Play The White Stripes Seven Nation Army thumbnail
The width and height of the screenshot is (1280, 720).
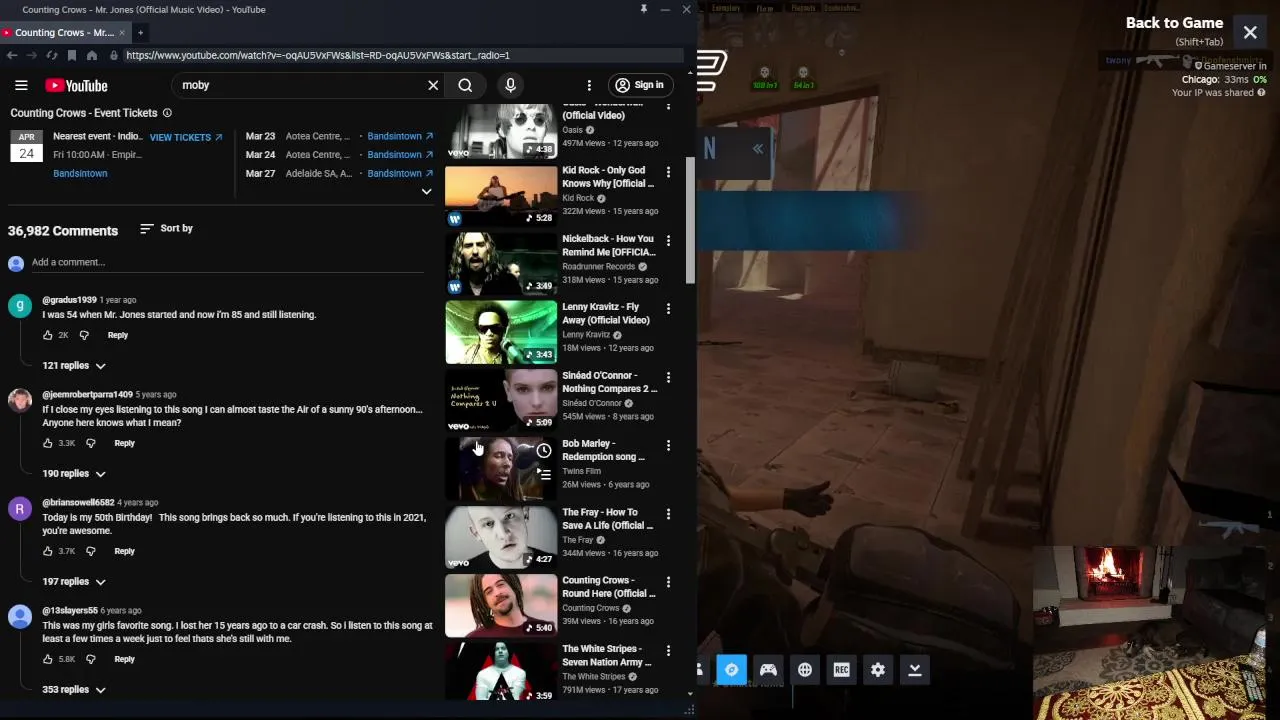click(x=501, y=671)
